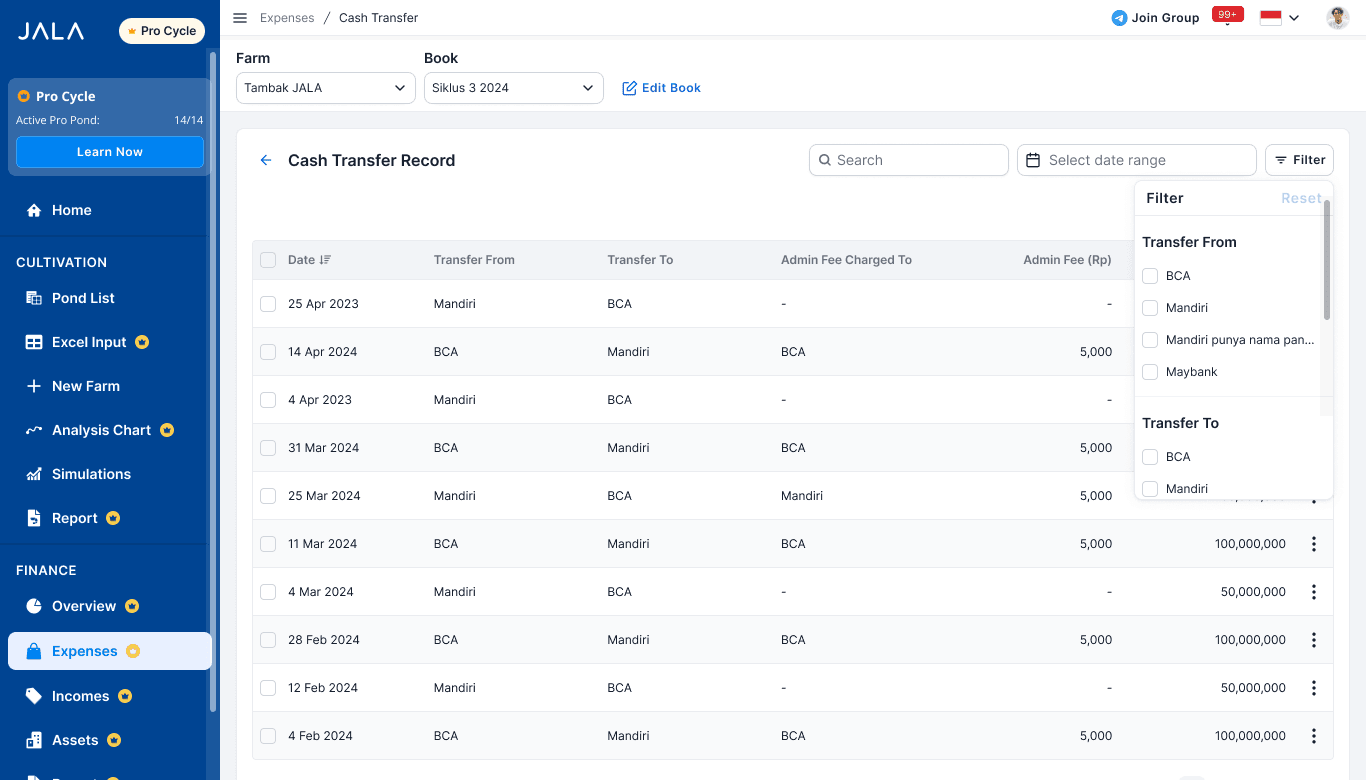Check Mandiri punya nama pan... filter option
This screenshot has height=780, width=1366.
[1150, 340]
